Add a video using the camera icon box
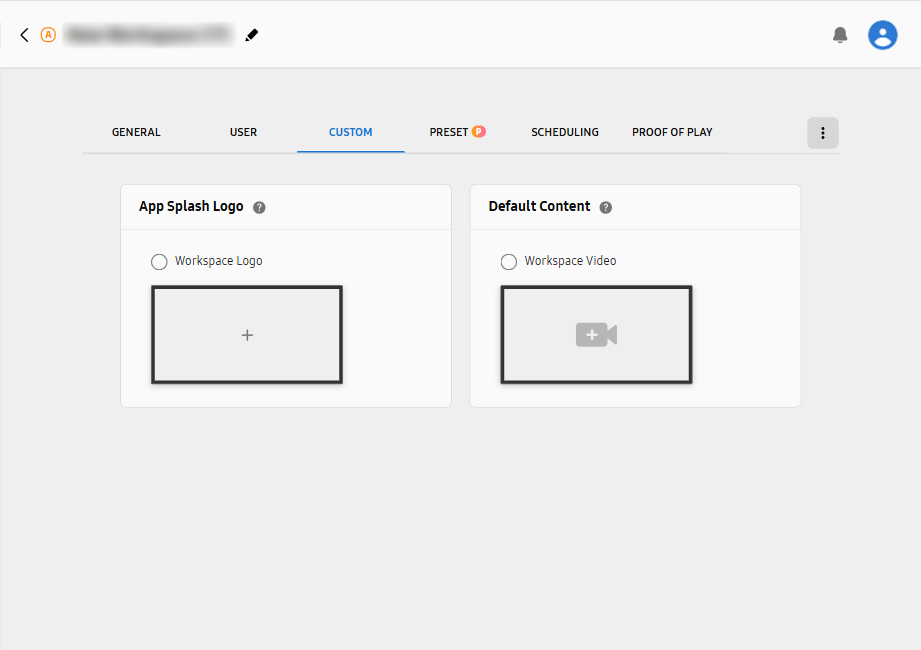The height and width of the screenshot is (650, 921). tap(596, 335)
